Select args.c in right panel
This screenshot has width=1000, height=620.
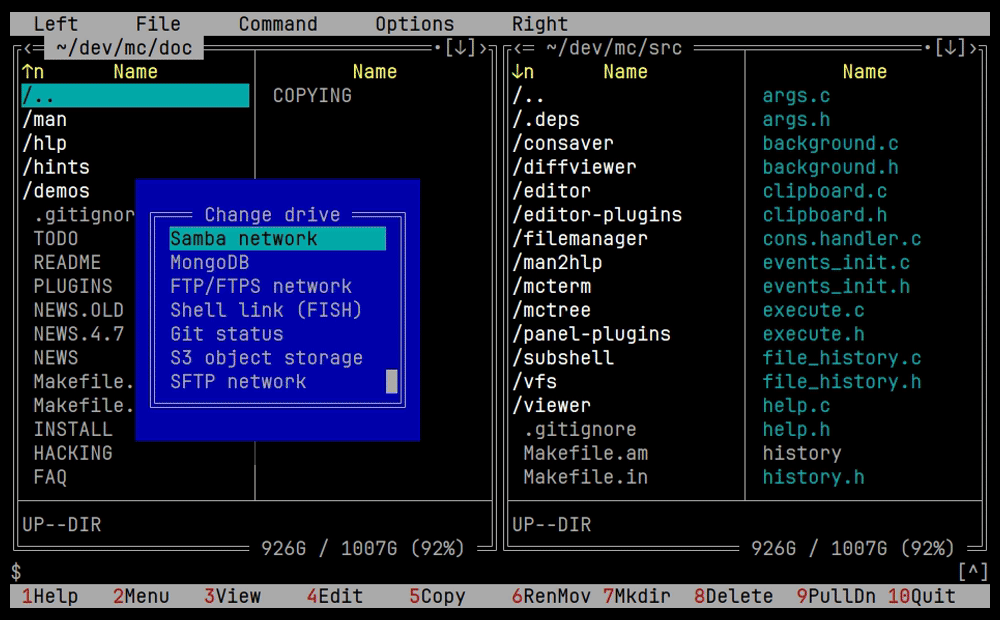tap(796, 96)
